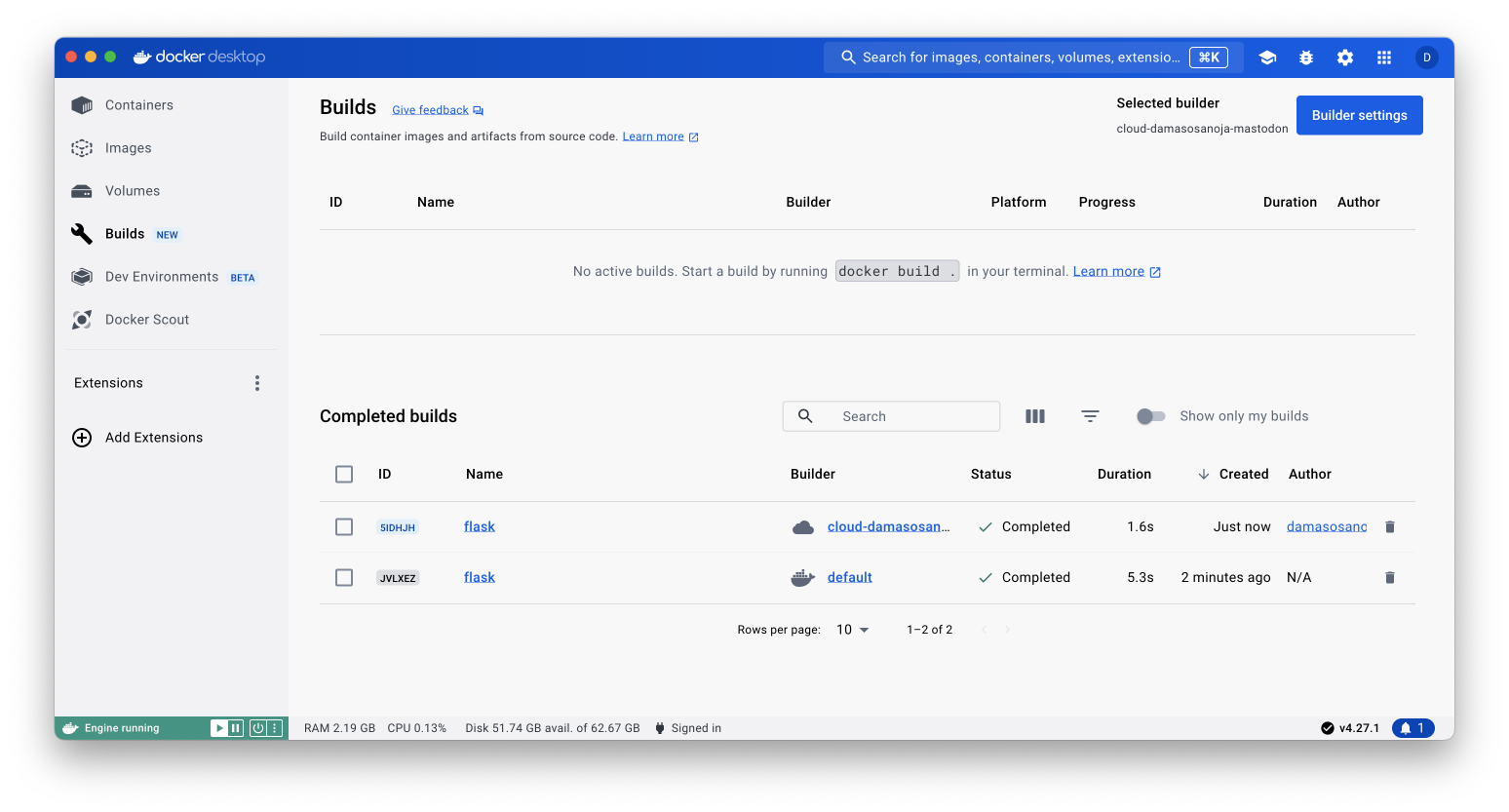Screen dimensions: 1509x812
Task: Open the apps grid icon
Action: 1384,58
